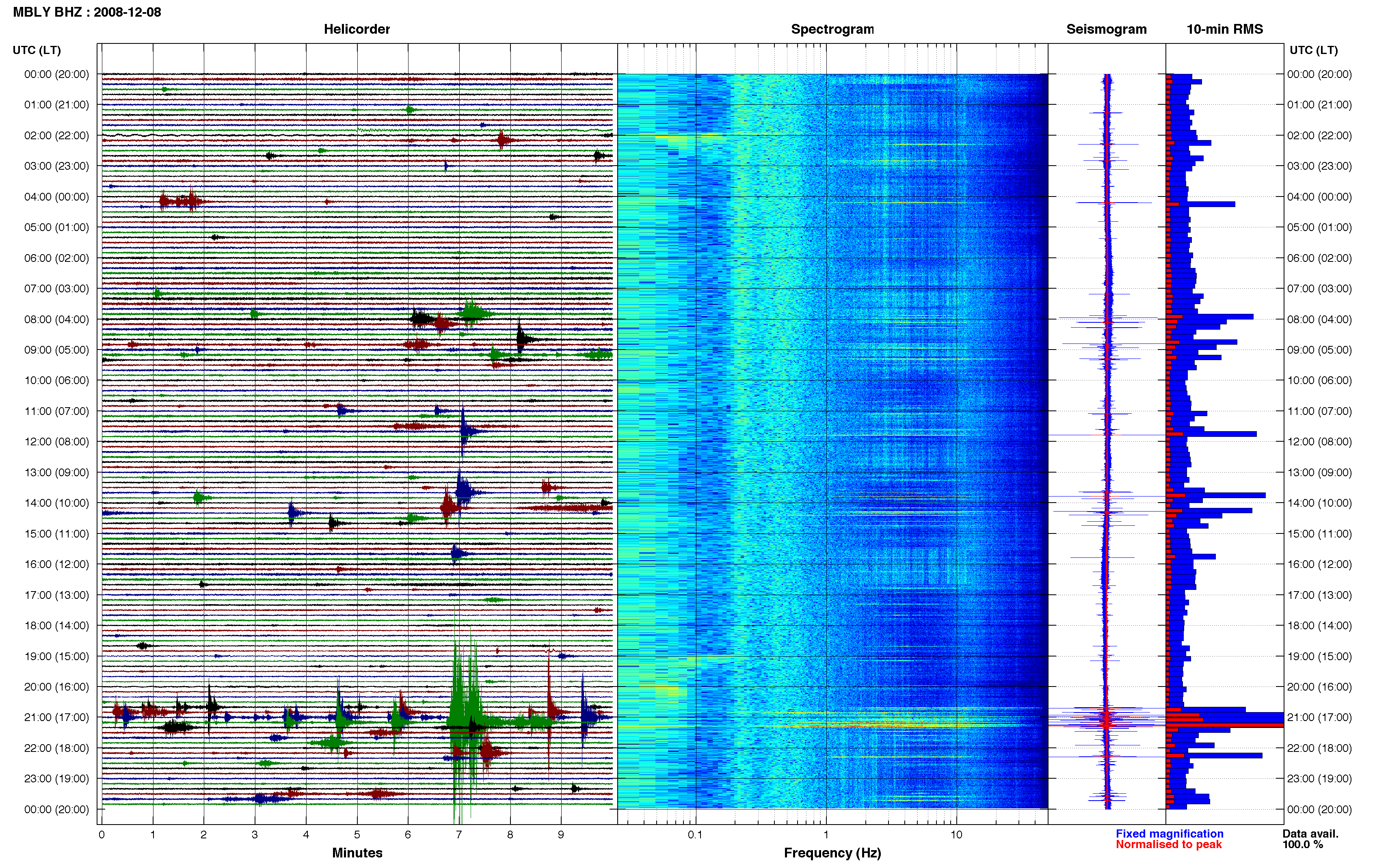Select '01:00 (21:00)' on the Helicorder time axis
The width and height of the screenshot is (1388, 868).
click(56, 104)
